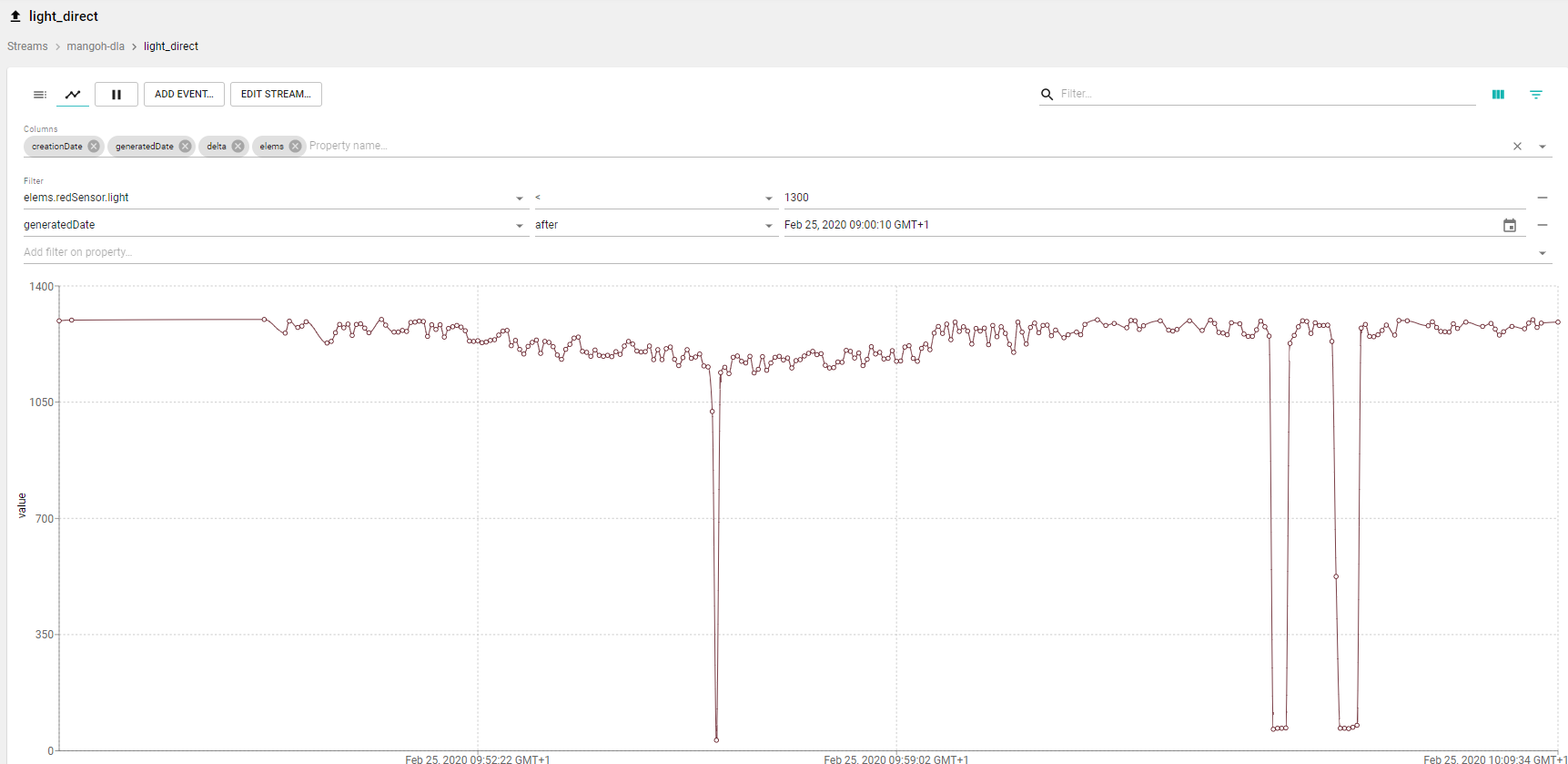The height and width of the screenshot is (764, 1568).
Task: Click the last data point at chart's right edge
Action: pyautogui.click(x=1558, y=322)
